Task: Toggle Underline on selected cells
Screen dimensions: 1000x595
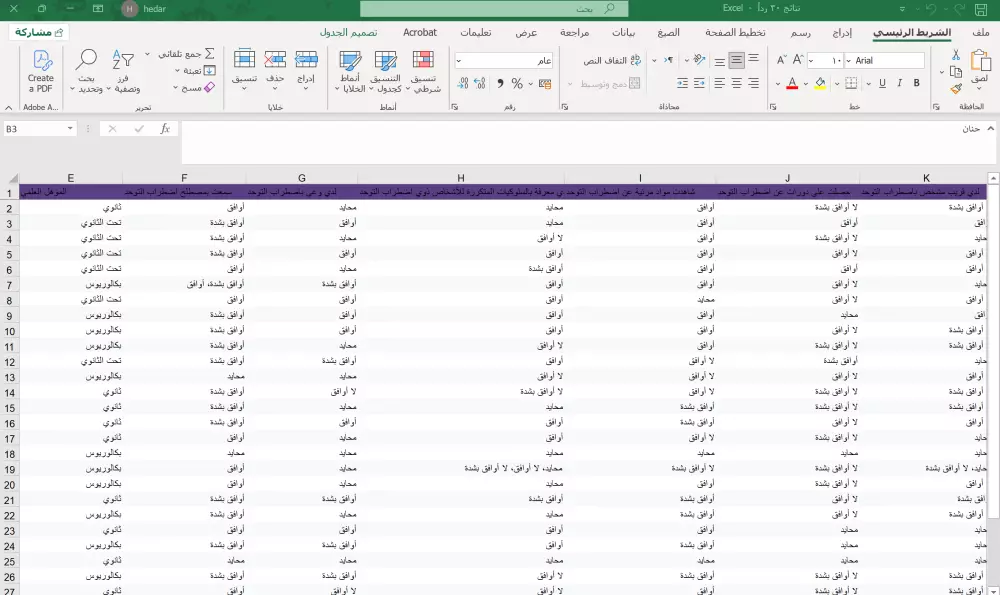Action: click(882, 83)
